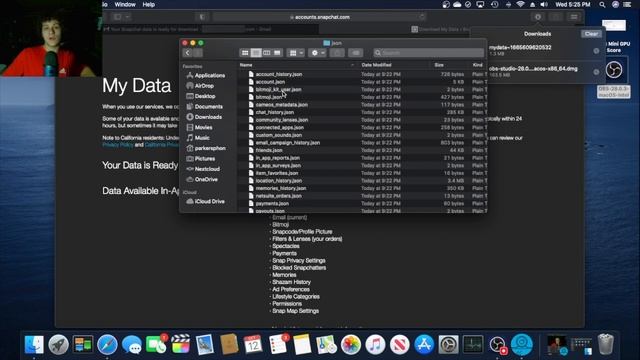Open Messages from the Dock
This screenshot has height=360, width=640.
[131, 344]
